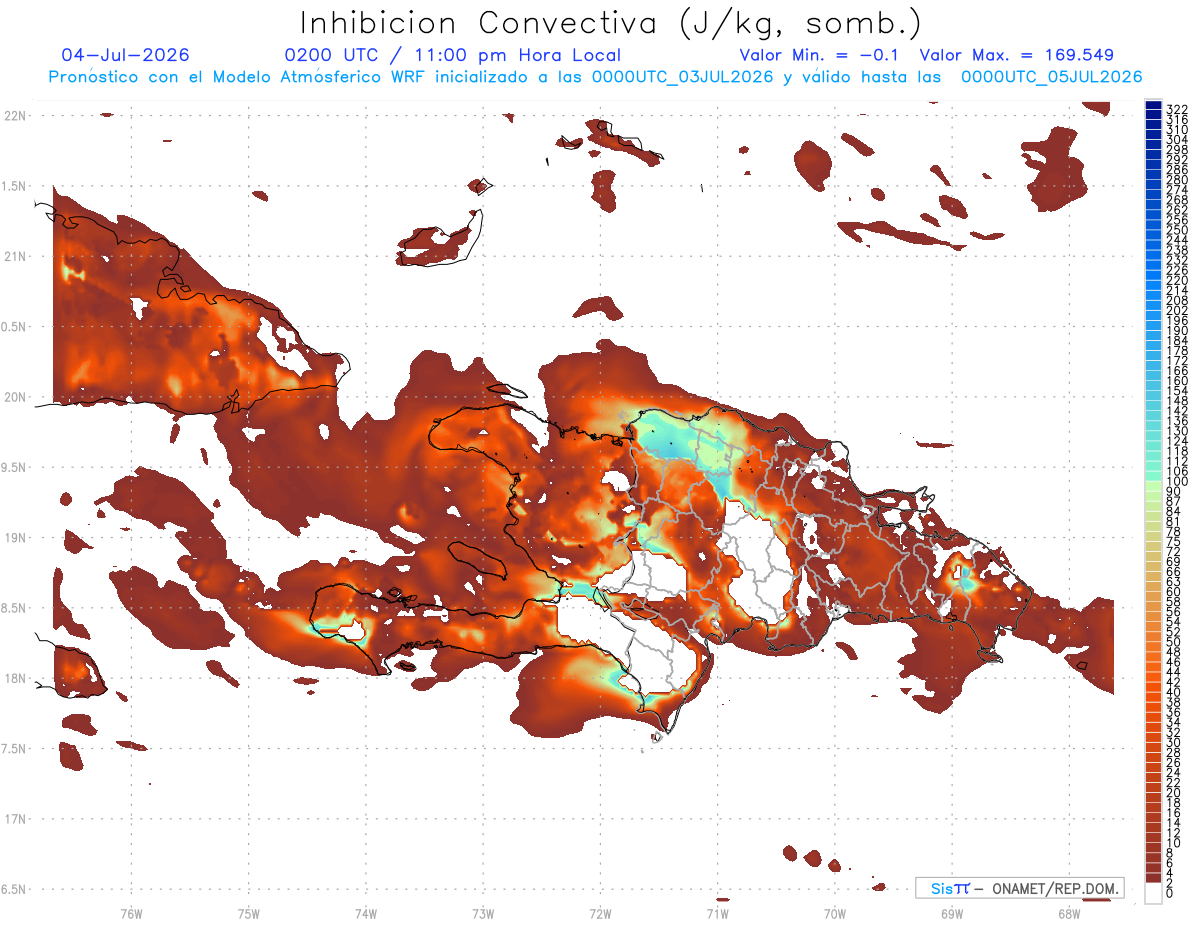
Task: Select the date text '04-Jul-2026'
Action: click(x=125, y=56)
